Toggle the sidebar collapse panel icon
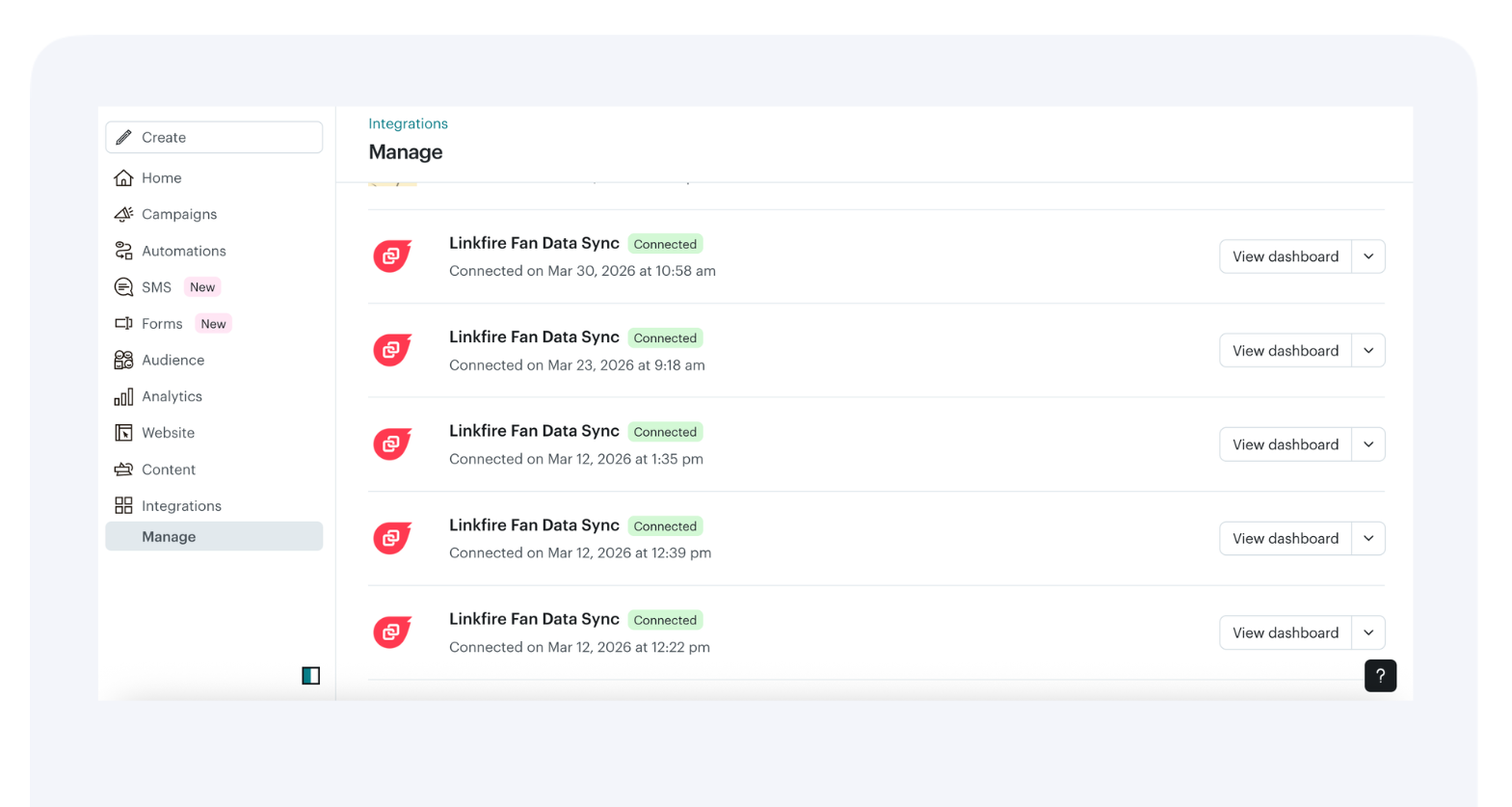This screenshot has width=1512, height=807. 310,675
